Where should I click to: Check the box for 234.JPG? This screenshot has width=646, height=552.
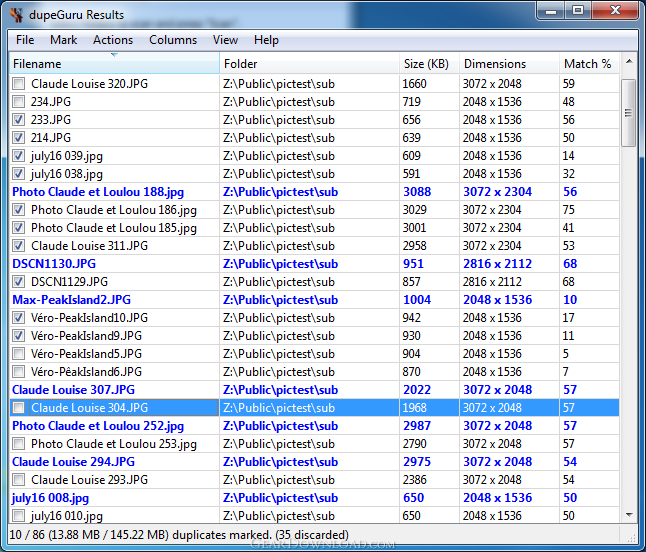pos(18,101)
